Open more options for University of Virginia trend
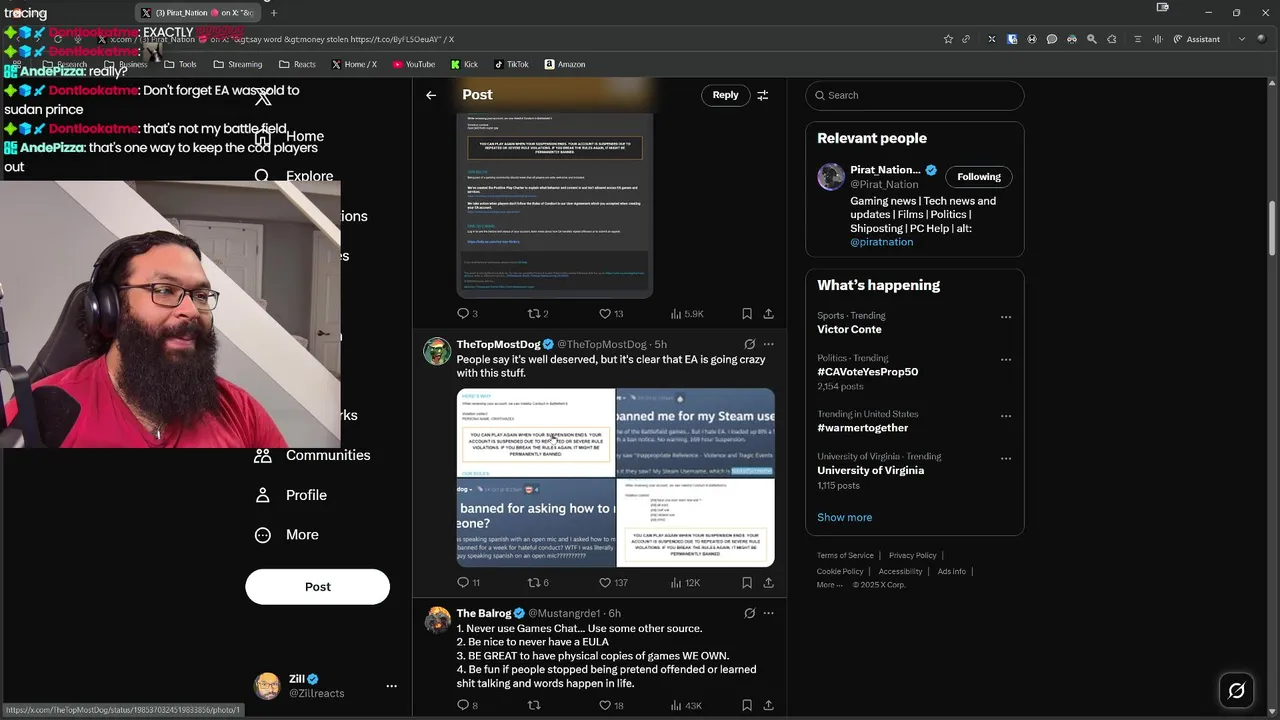The height and width of the screenshot is (720, 1280). pyautogui.click(x=1006, y=458)
